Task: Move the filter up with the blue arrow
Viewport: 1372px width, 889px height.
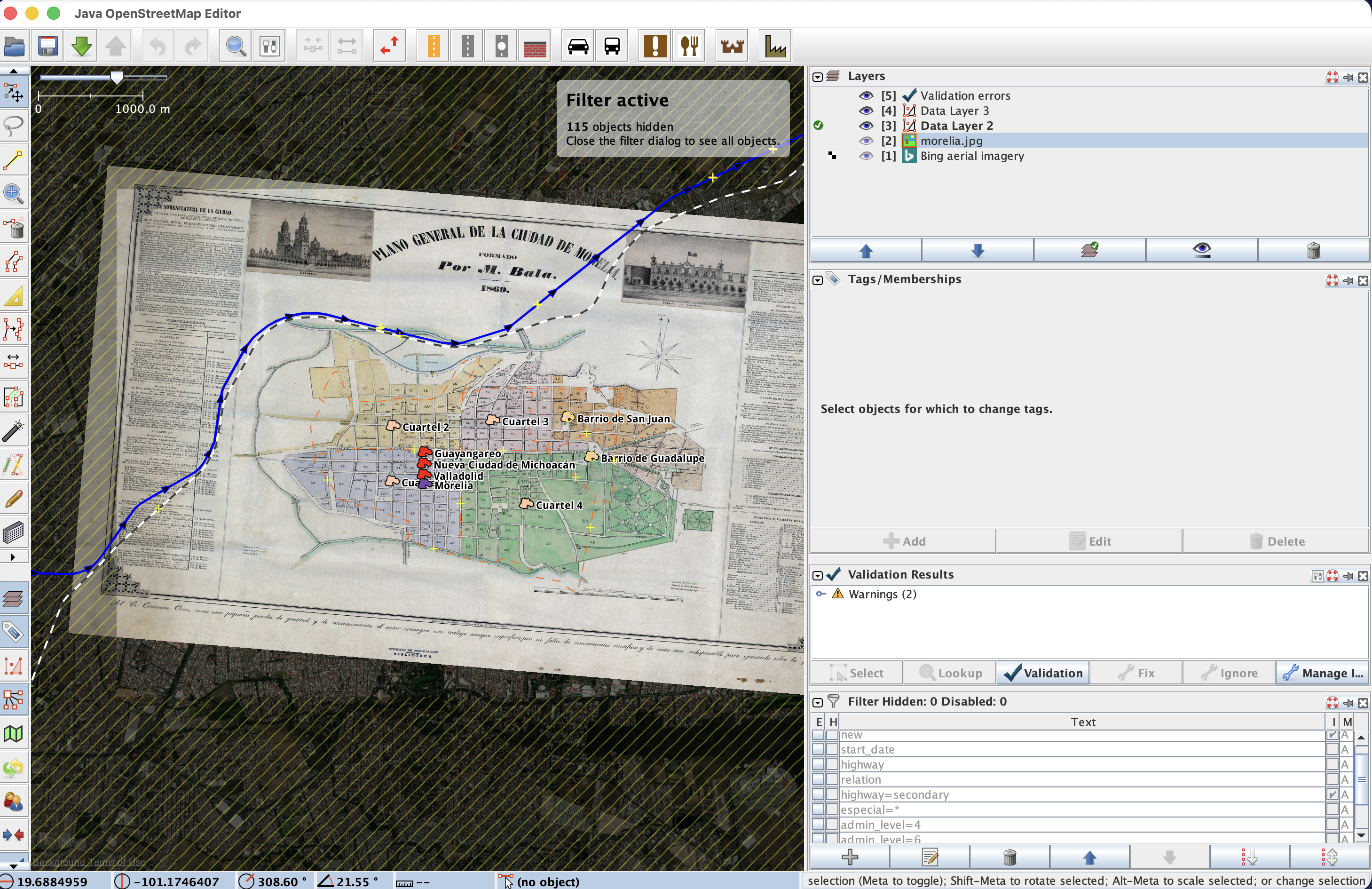Action: point(1089,857)
